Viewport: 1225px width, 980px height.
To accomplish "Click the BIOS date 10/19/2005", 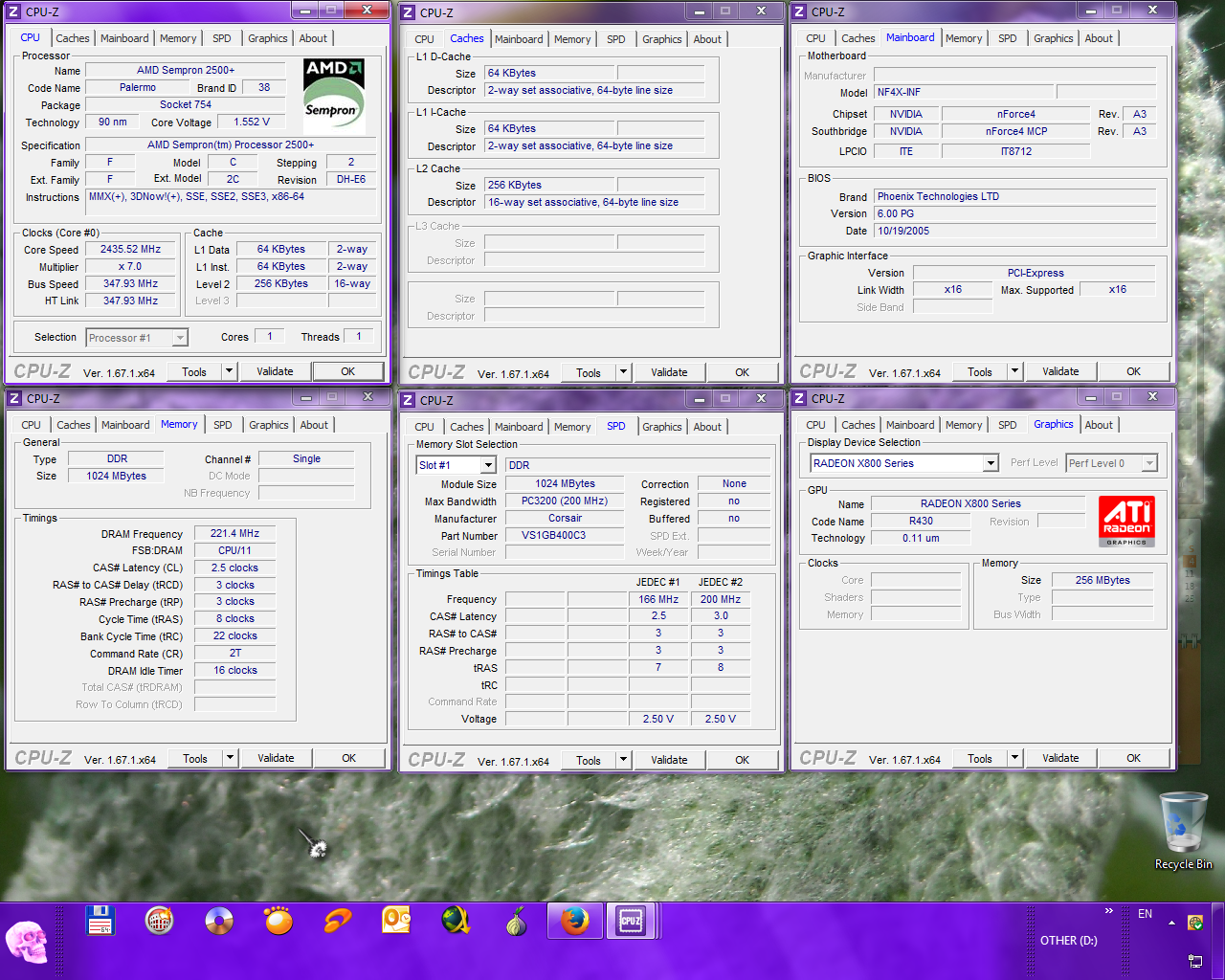I will pyautogui.click(x=1015, y=231).
